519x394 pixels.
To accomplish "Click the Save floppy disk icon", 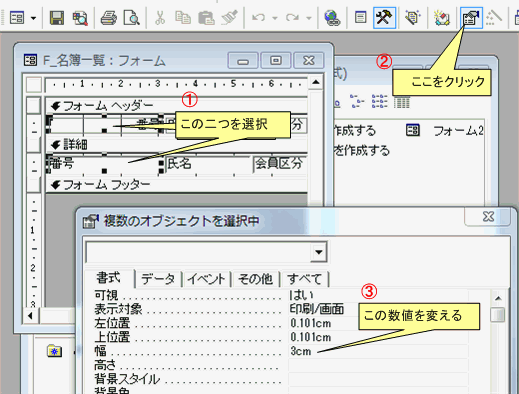I will coord(57,18).
